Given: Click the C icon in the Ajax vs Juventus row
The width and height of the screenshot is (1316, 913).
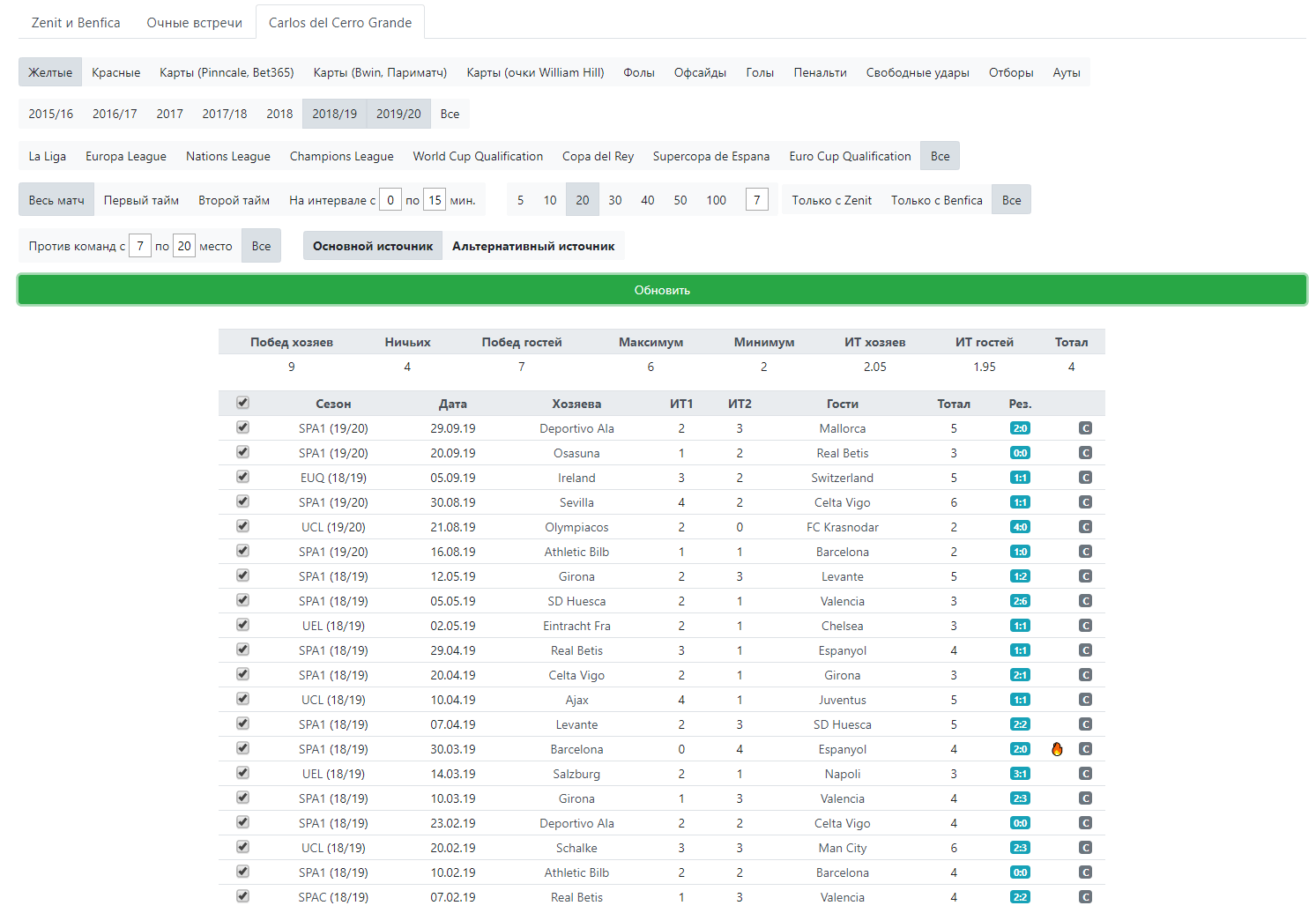Looking at the screenshot, I should [1085, 700].
